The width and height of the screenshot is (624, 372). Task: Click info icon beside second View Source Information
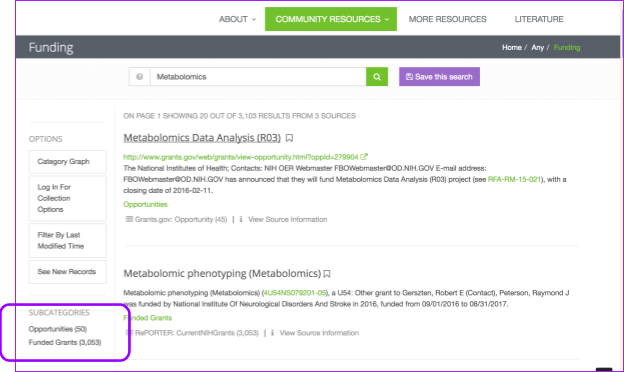tap(272, 333)
